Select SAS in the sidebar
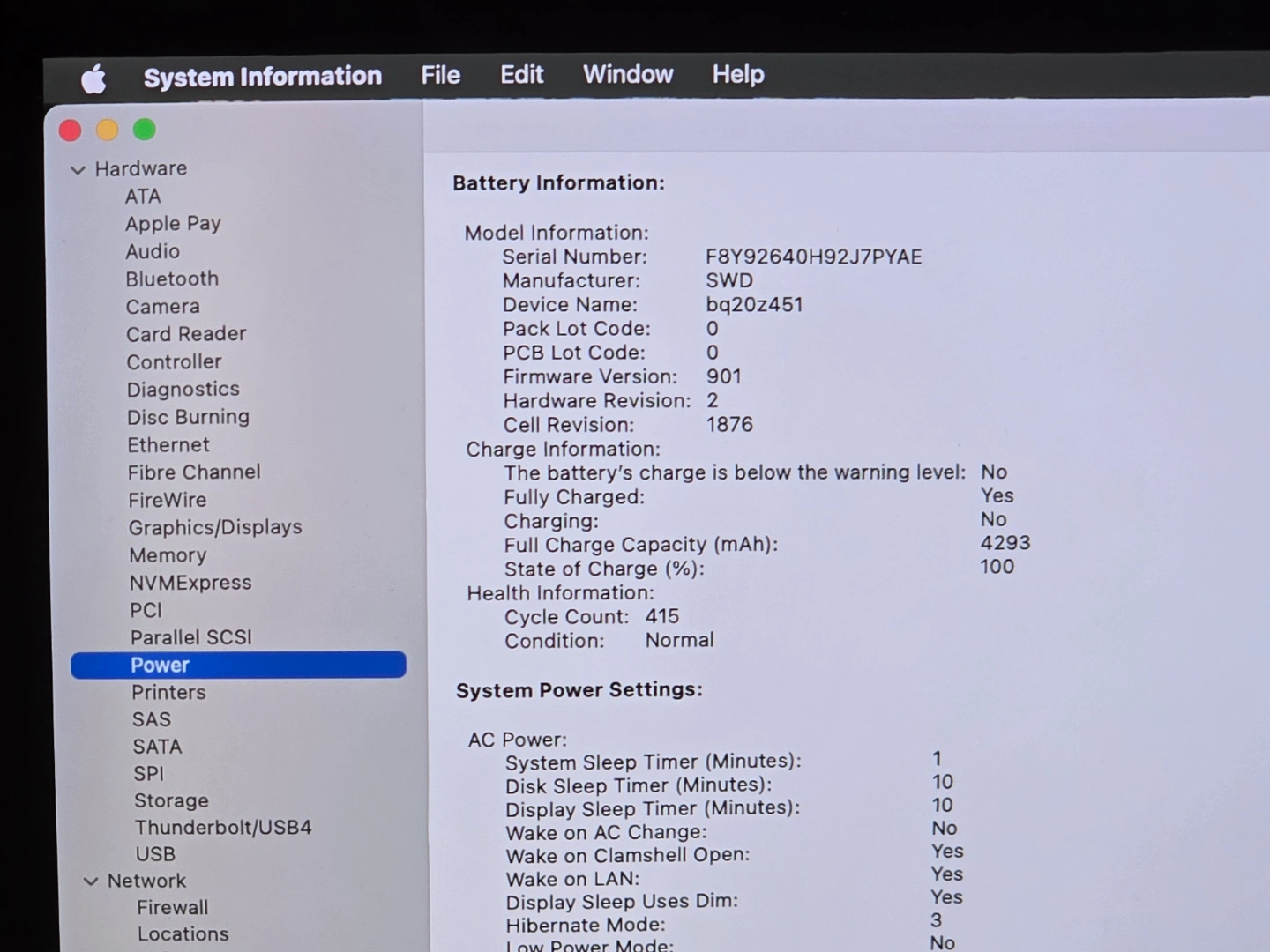 (152, 719)
